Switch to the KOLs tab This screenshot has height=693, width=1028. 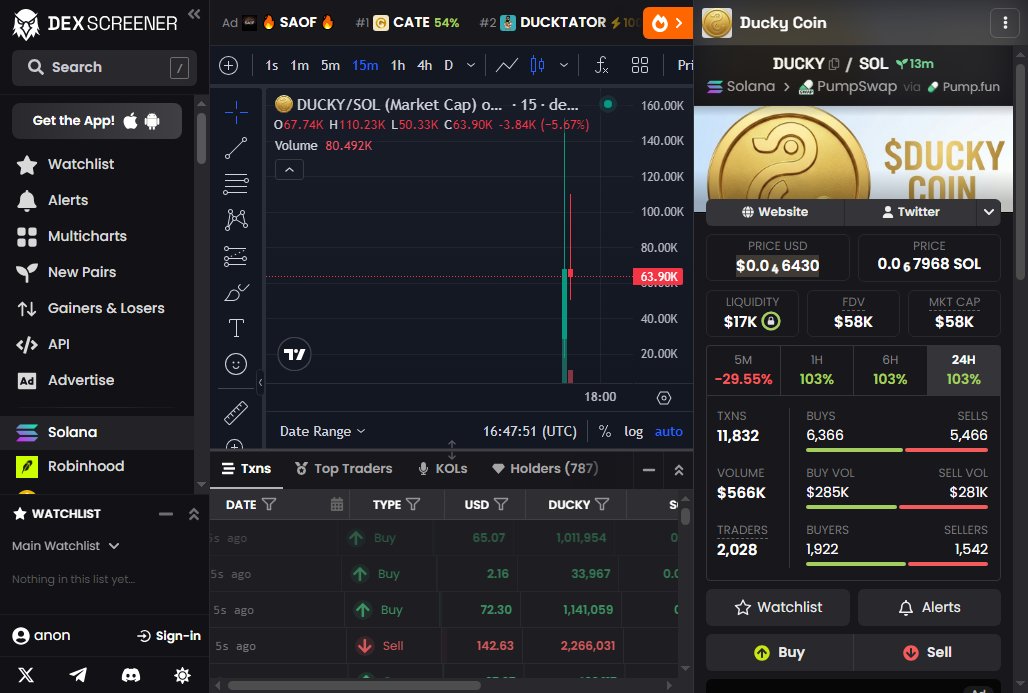point(443,468)
